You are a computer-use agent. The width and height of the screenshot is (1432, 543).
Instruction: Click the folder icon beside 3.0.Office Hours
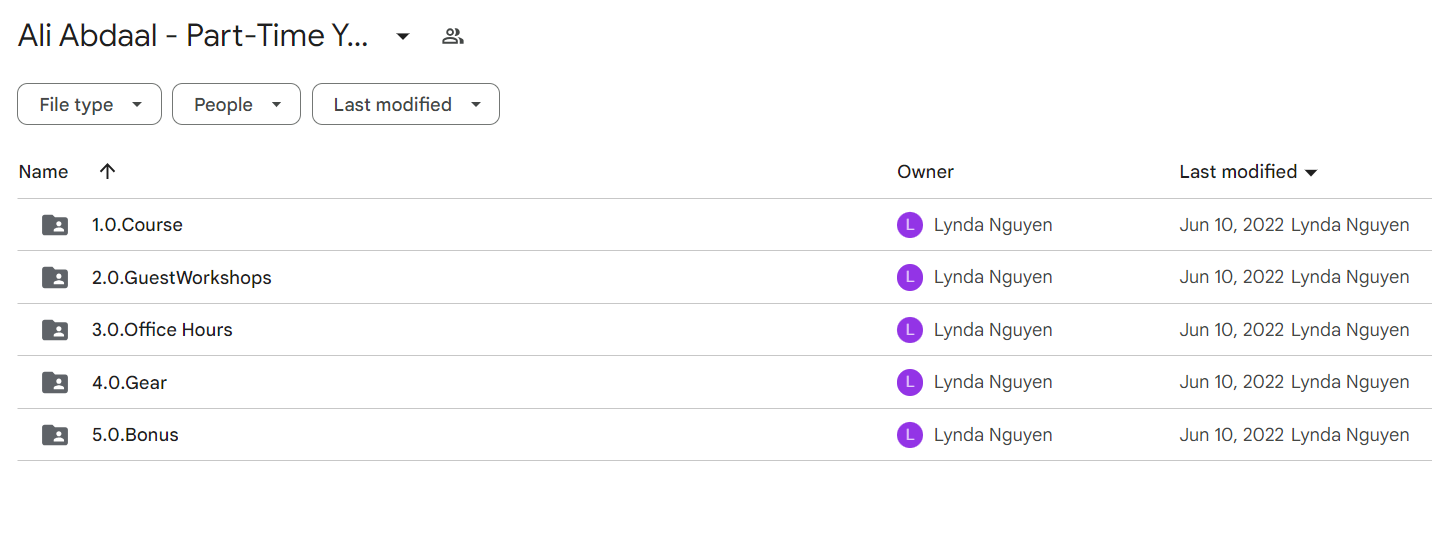pyautogui.click(x=55, y=330)
